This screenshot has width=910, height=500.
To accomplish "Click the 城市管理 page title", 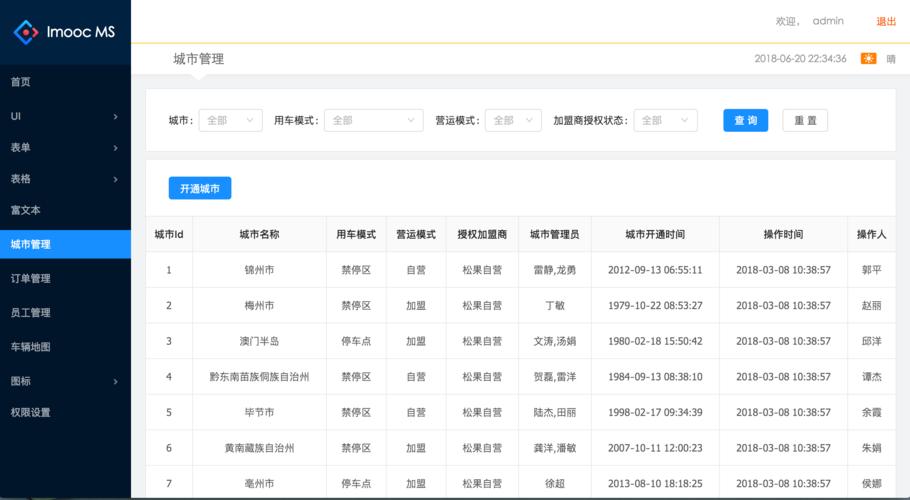I will 198,59.
